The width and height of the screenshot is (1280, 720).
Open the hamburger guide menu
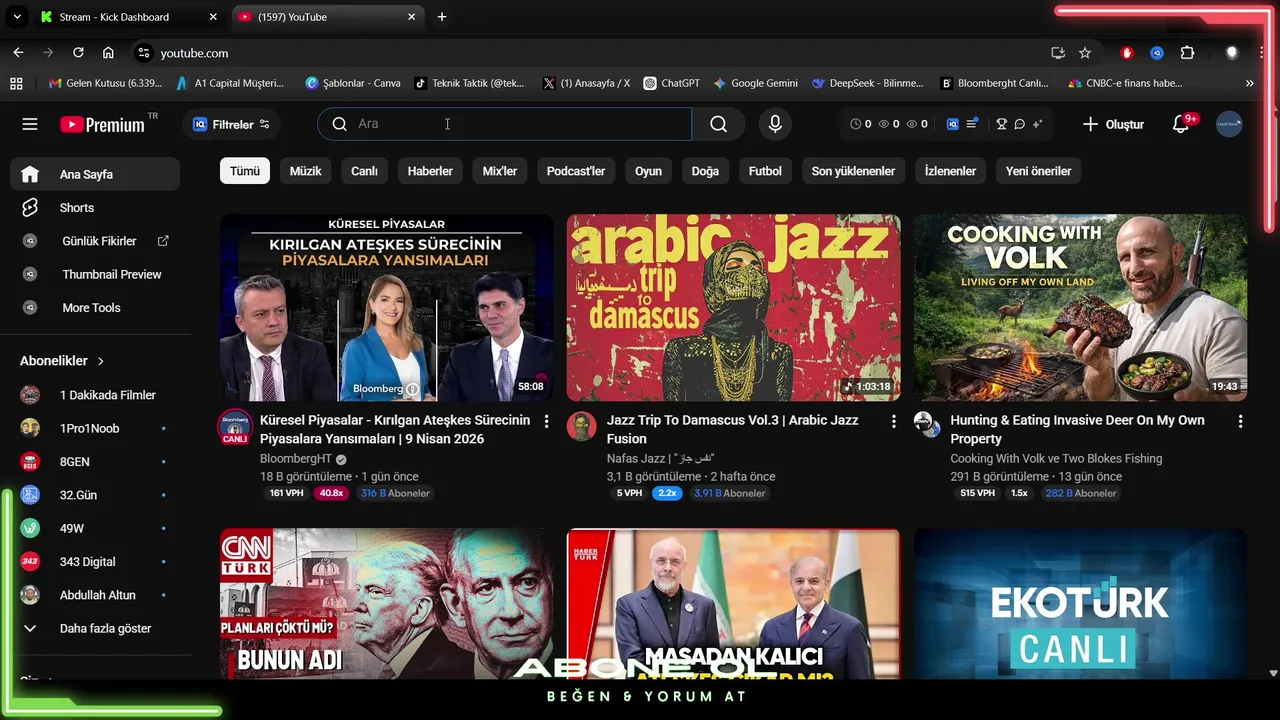coord(30,124)
